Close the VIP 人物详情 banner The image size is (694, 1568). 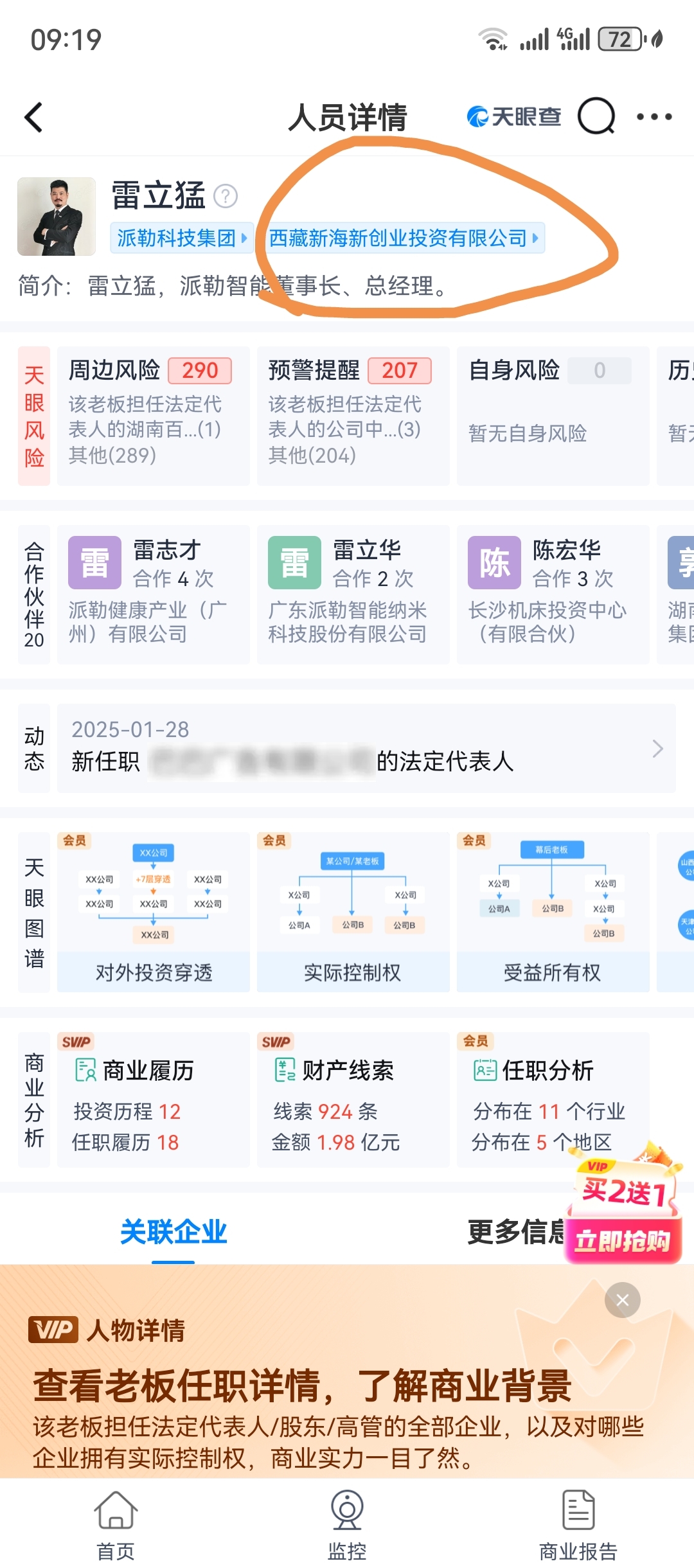click(x=623, y=1300)
